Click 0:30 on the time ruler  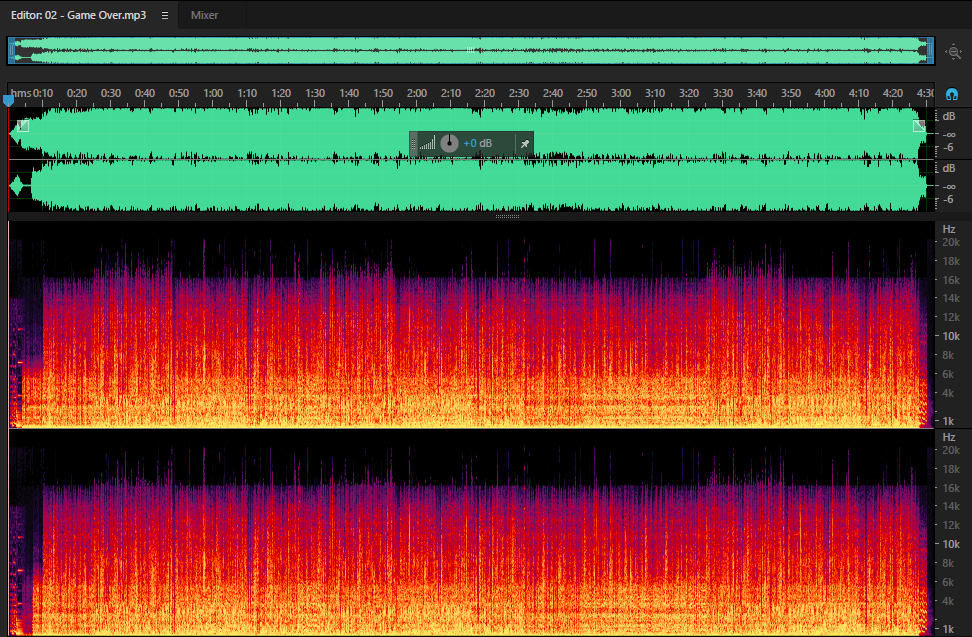click(111, 93)
